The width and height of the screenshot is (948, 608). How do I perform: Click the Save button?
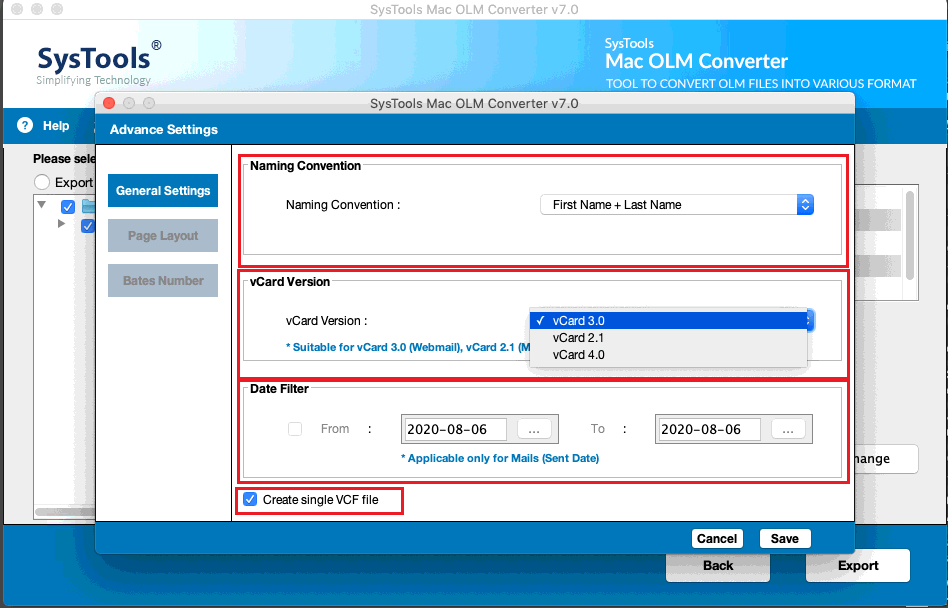point(785,538)
